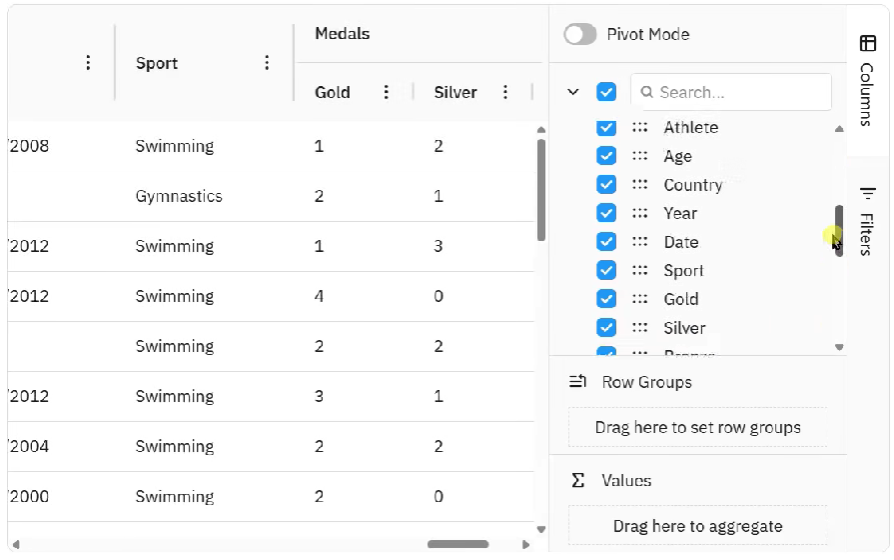The height and width of the screenshot is (560, 894).
Task: Click the Sport column header
Action: [x=157, y=63]
